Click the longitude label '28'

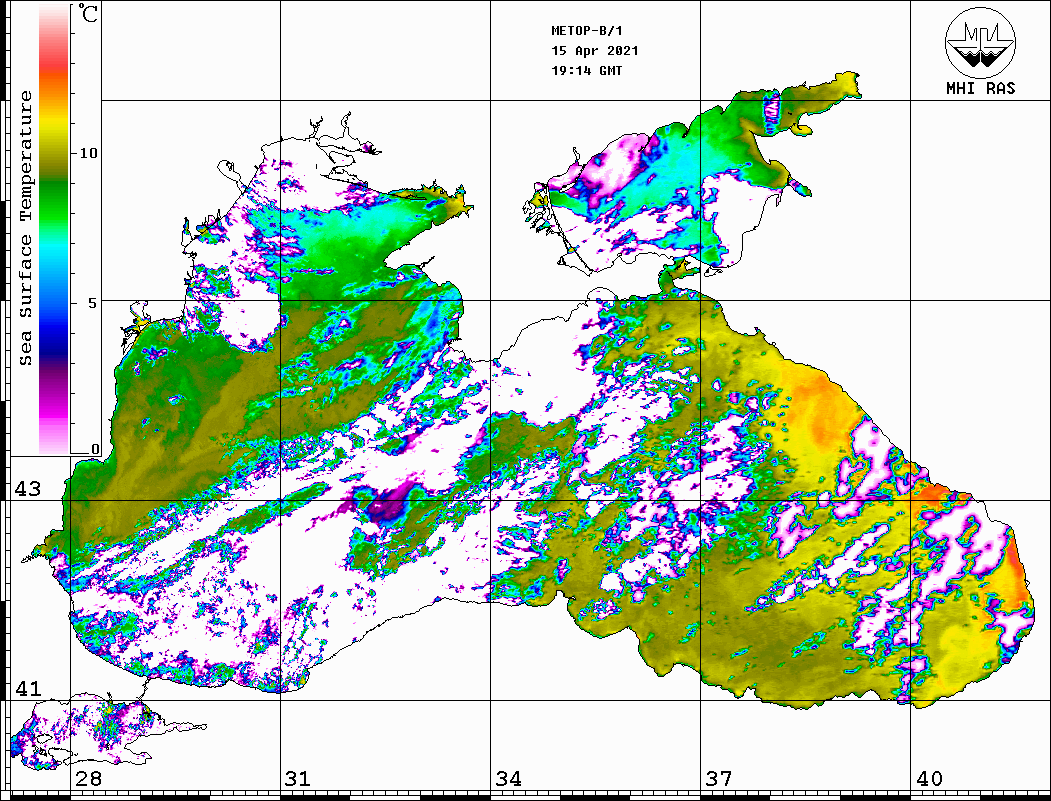(x=88, y=779)
